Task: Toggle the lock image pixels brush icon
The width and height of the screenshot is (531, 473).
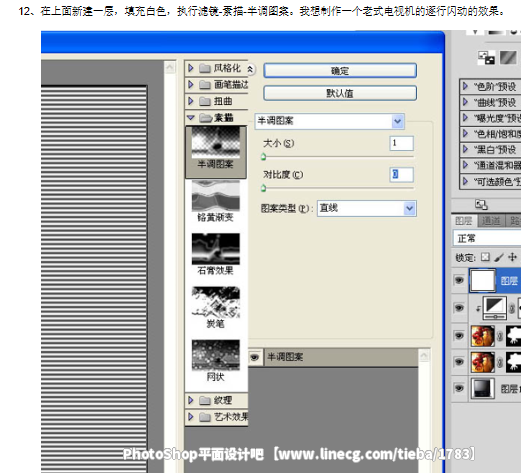Action: coord(498,257)
